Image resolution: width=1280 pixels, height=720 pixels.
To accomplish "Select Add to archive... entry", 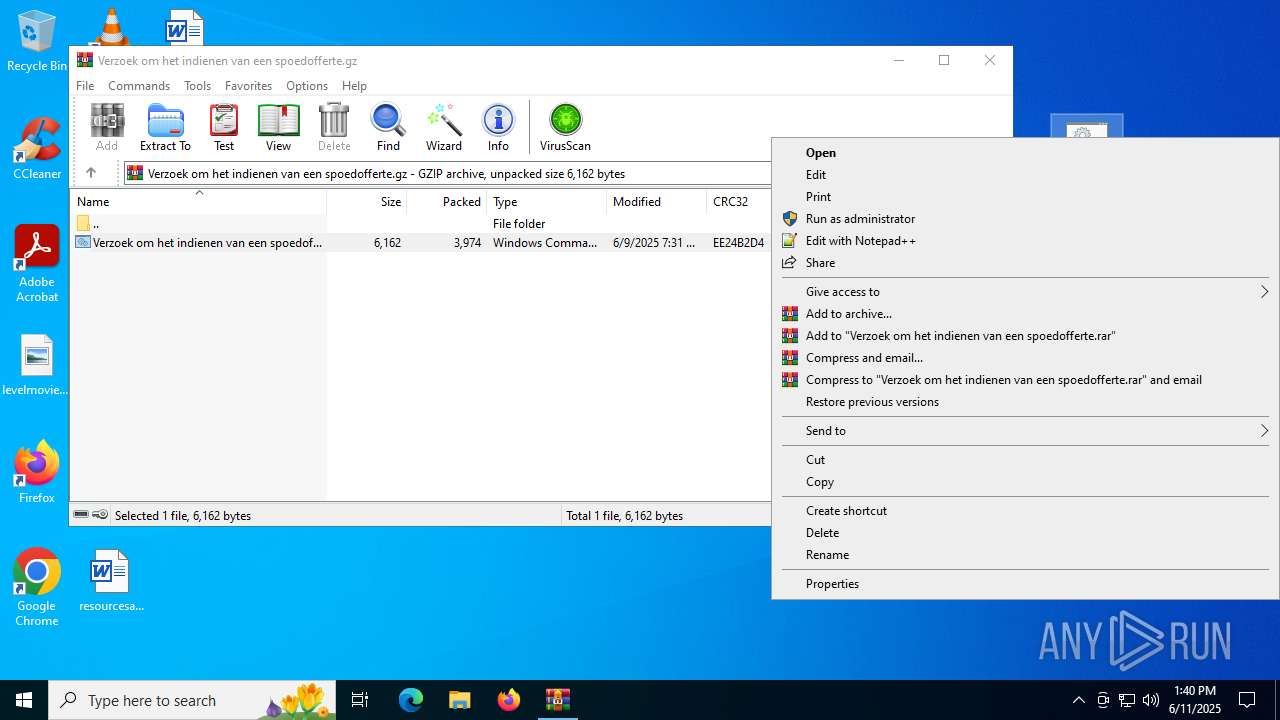I will pos(1025,314).
